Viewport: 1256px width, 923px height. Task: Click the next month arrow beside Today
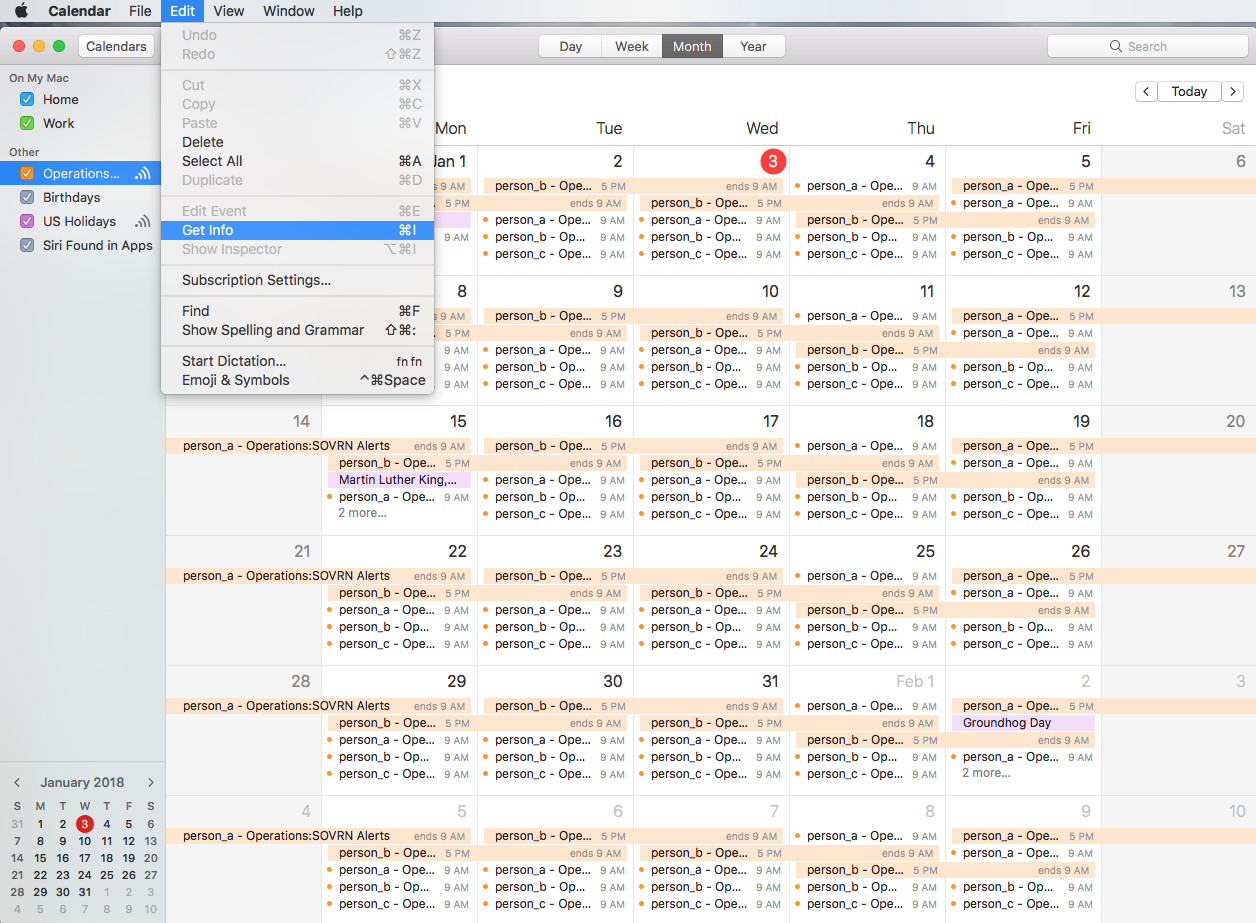1233,91
